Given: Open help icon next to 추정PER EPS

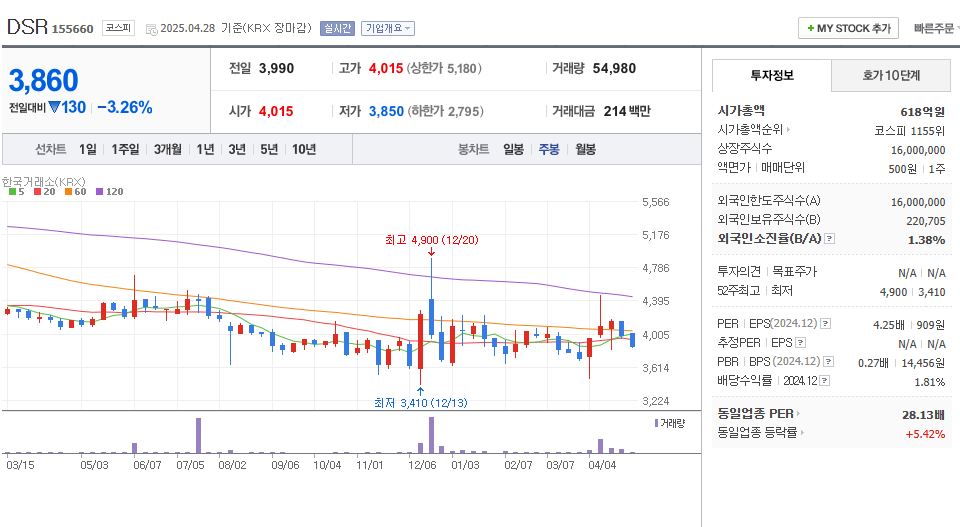Looking at the screenshot, I should [x=800, y=343].
